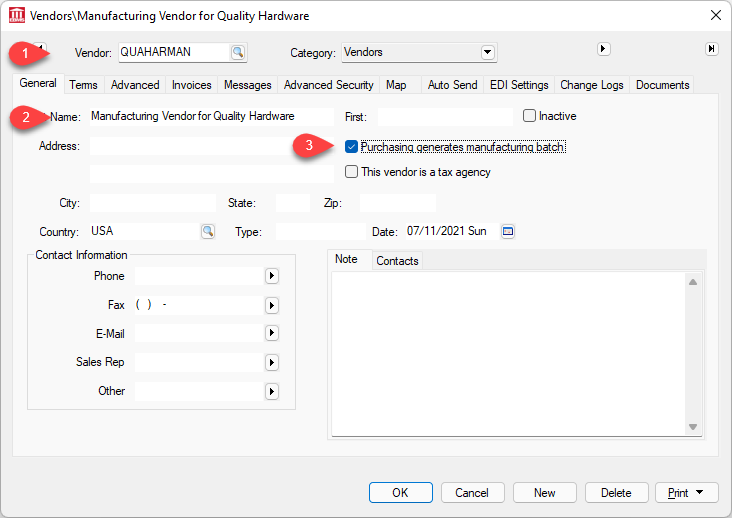The width and height of the screenshot is (732, 518).
Task: Click the Date field 07/11/2021
Action: (451, 231)
